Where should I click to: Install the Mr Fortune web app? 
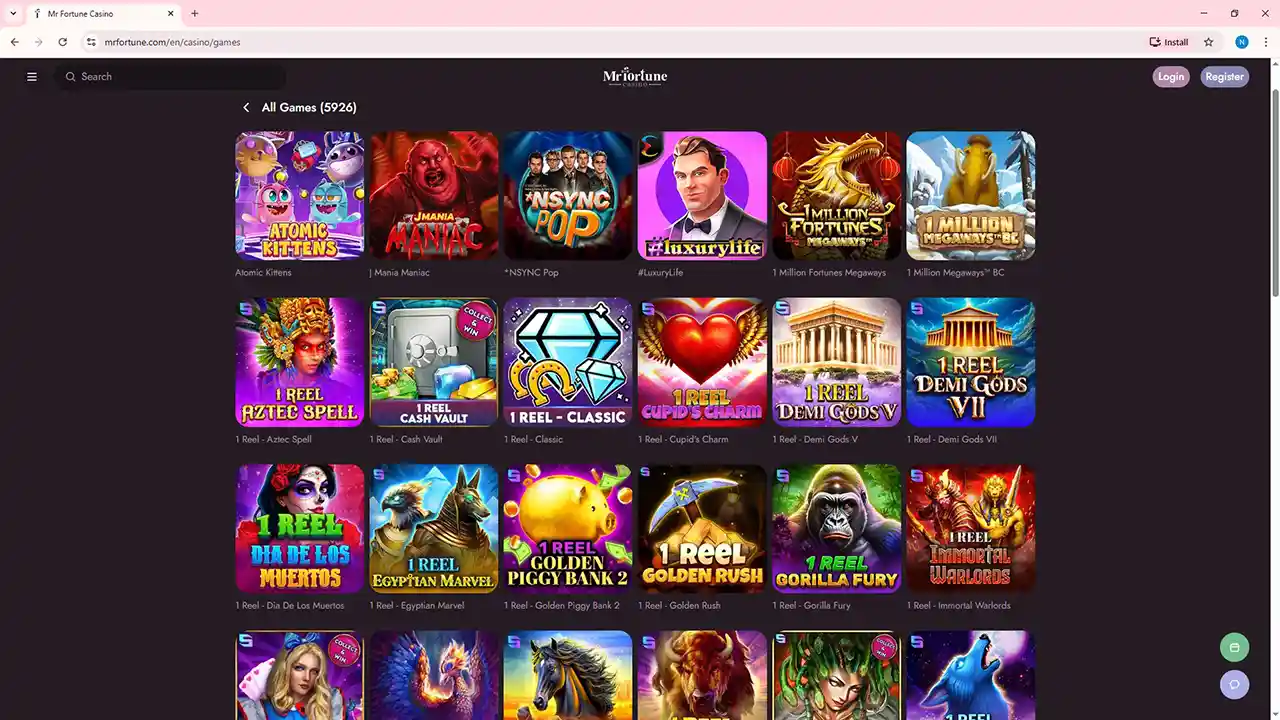click(x=1169, y=42)
